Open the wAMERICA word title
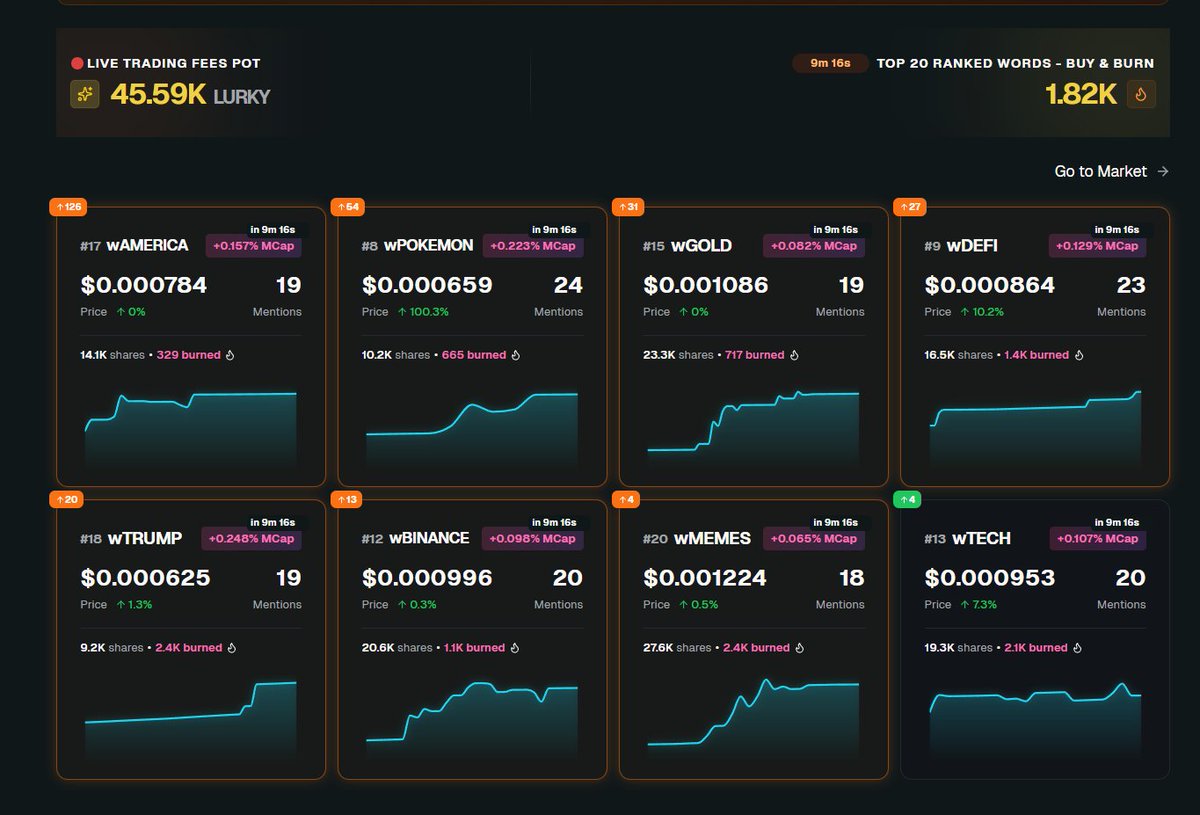The height and width of the screenshot is (815, 1200). (147, 245)
